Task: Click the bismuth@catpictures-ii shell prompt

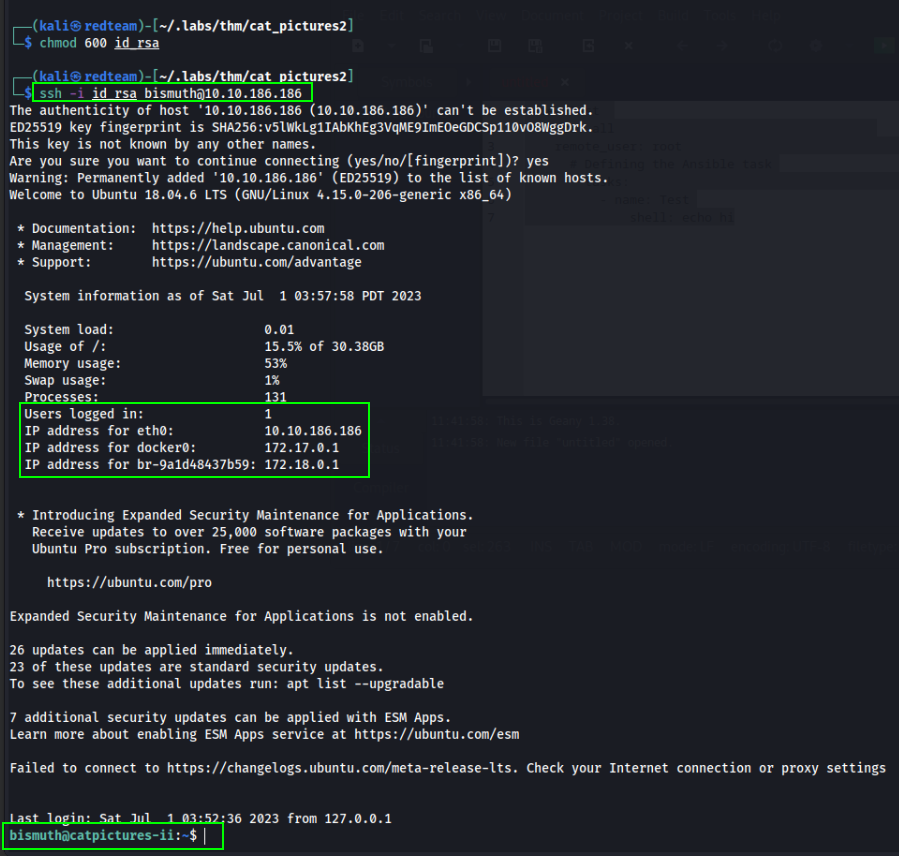Action: coord(103,835)
